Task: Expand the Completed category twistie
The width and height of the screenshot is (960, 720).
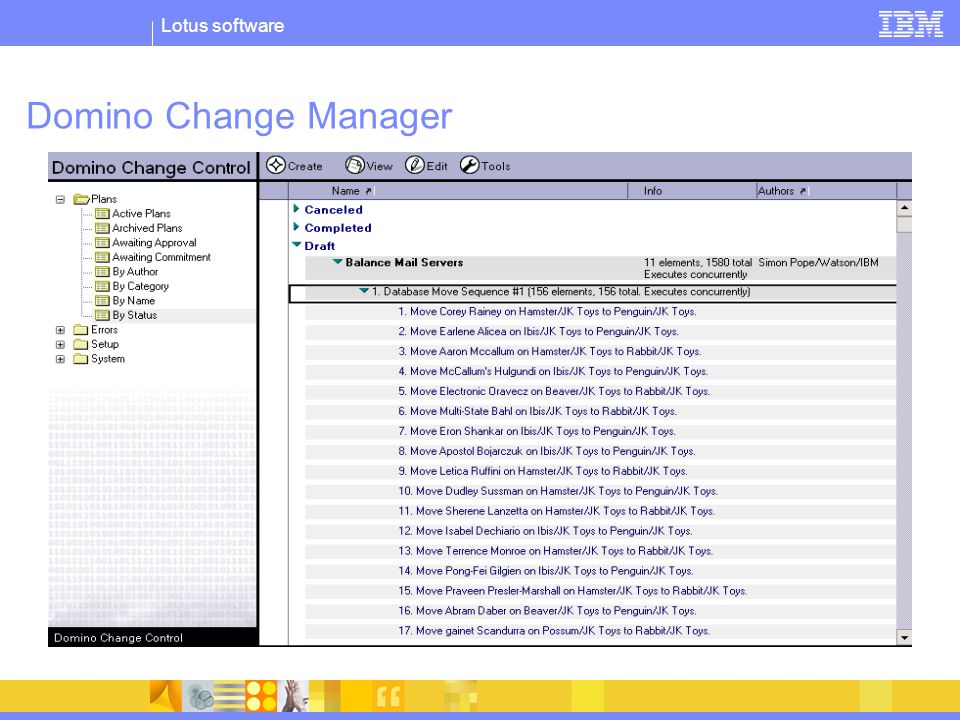Action: click(296, 227)
